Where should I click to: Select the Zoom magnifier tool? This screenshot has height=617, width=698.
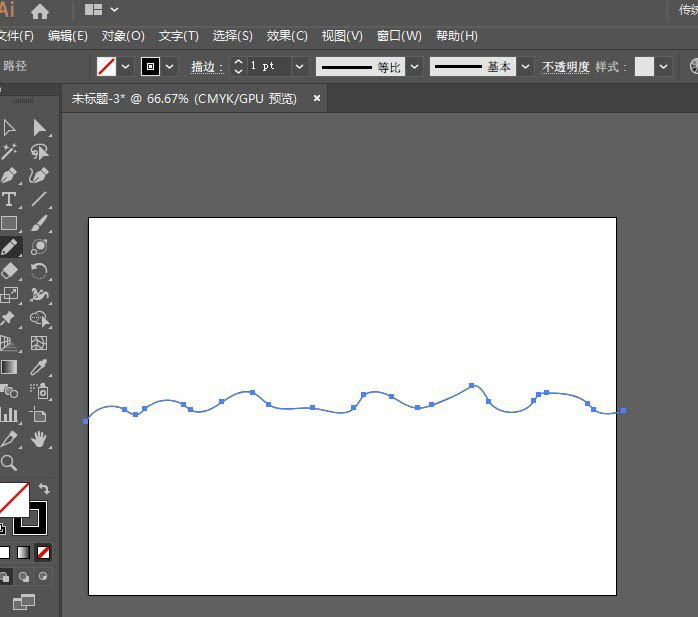point(9,463)
